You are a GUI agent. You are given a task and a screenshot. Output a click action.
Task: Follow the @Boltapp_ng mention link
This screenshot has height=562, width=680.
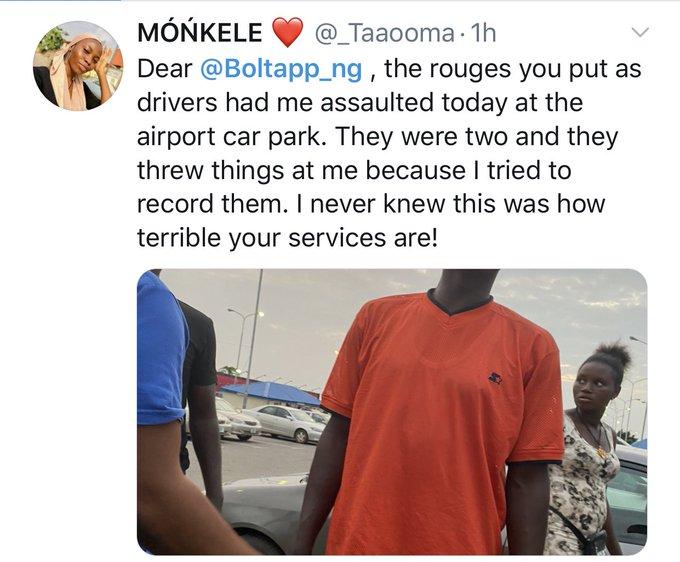281,69
